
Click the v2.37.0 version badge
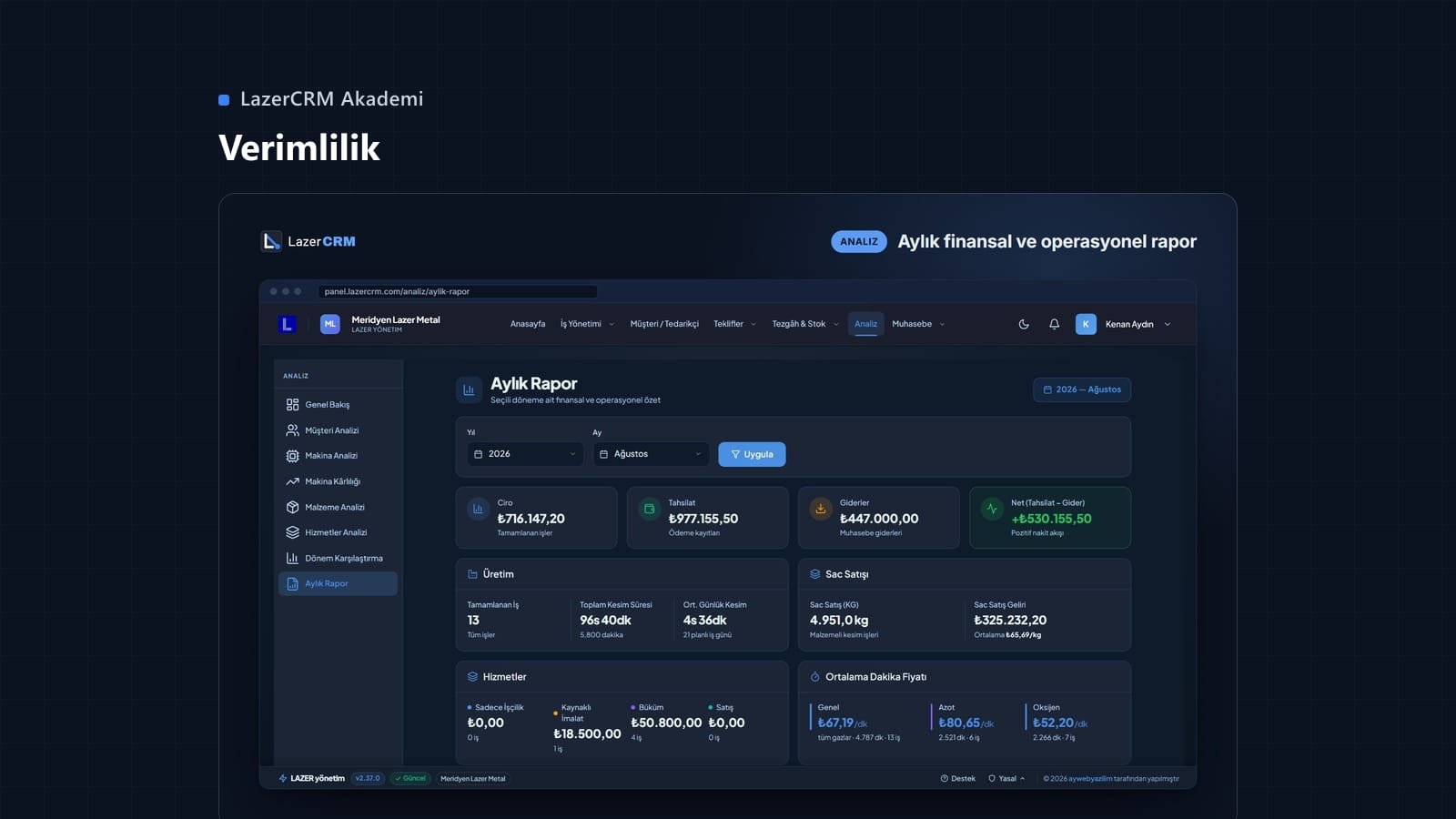[368, 779]
